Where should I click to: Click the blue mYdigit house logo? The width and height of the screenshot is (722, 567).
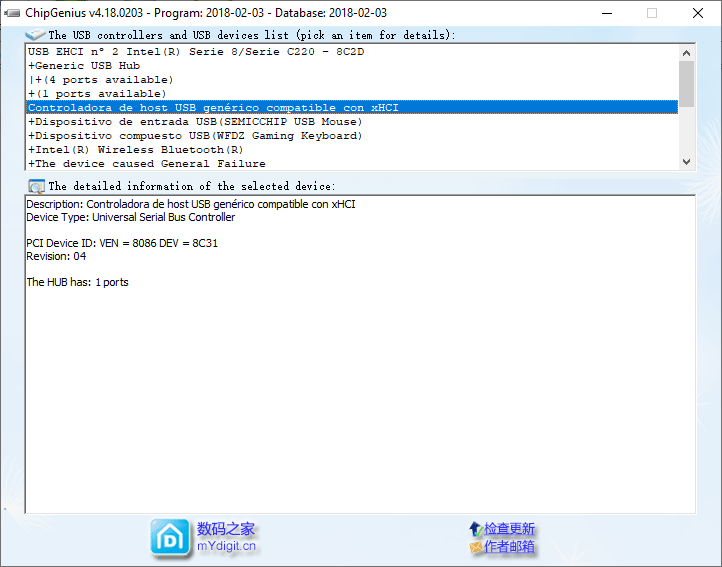[170, 538]
